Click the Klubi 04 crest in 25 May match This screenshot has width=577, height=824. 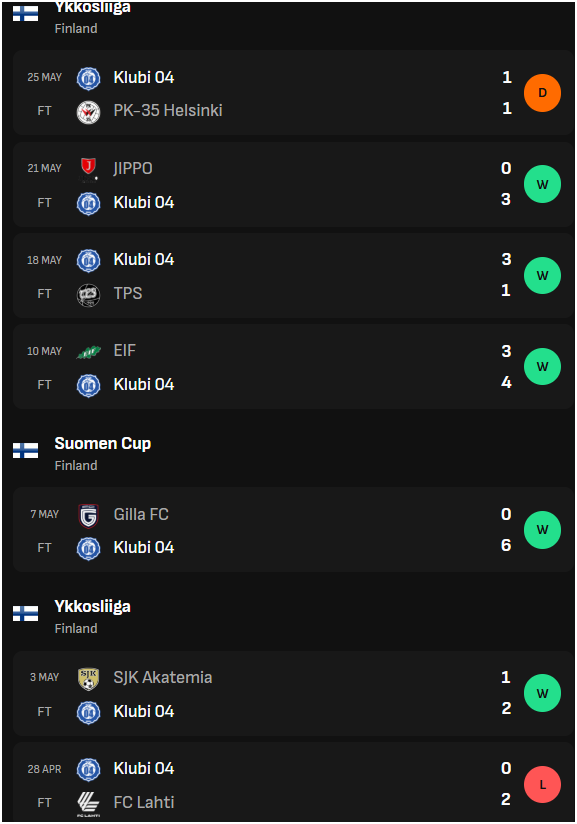coord(88,78)
